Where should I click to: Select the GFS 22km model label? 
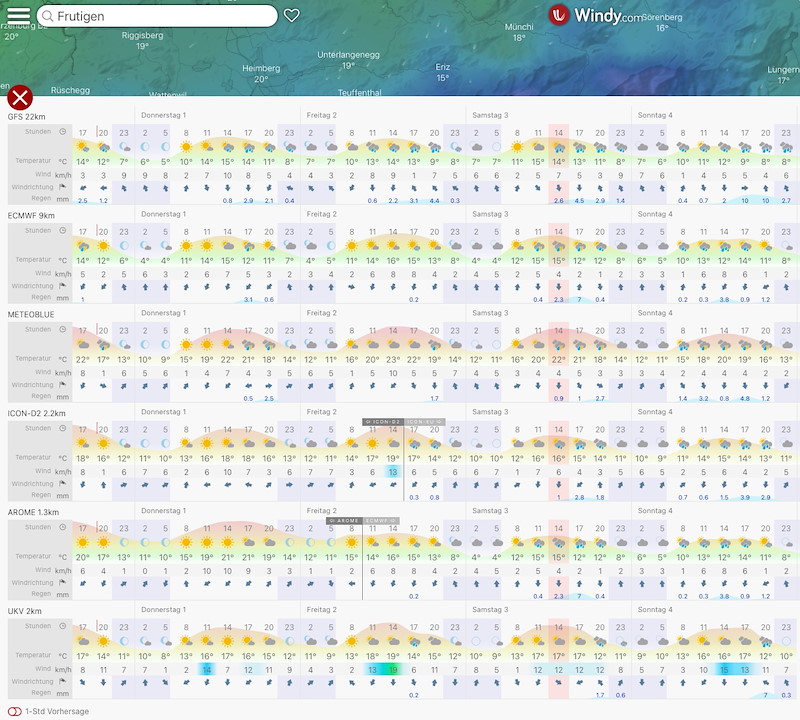click(x=27, y=117)
